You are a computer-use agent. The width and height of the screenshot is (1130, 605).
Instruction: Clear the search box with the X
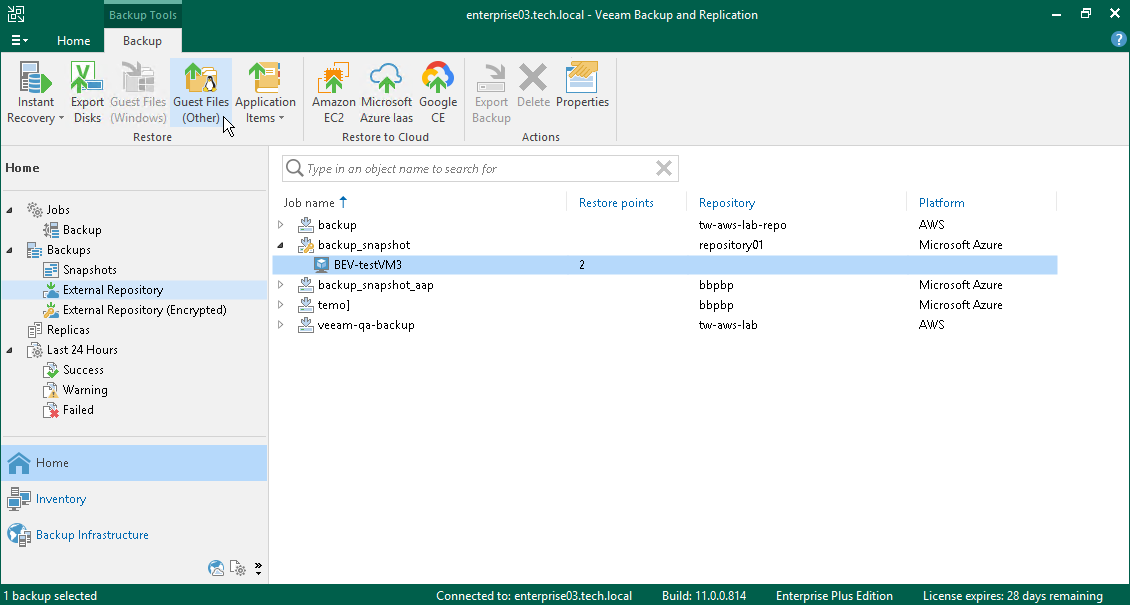[664, 169]
